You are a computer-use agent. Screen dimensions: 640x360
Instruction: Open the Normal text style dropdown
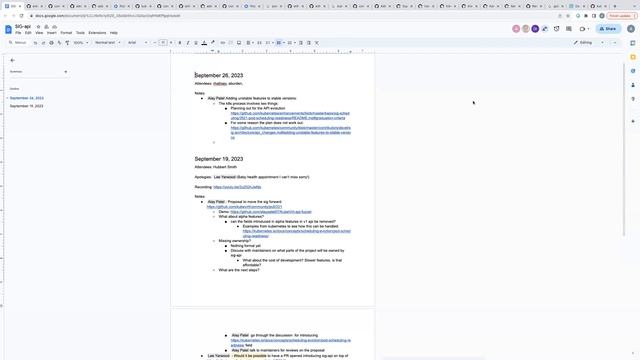(108, 42)
